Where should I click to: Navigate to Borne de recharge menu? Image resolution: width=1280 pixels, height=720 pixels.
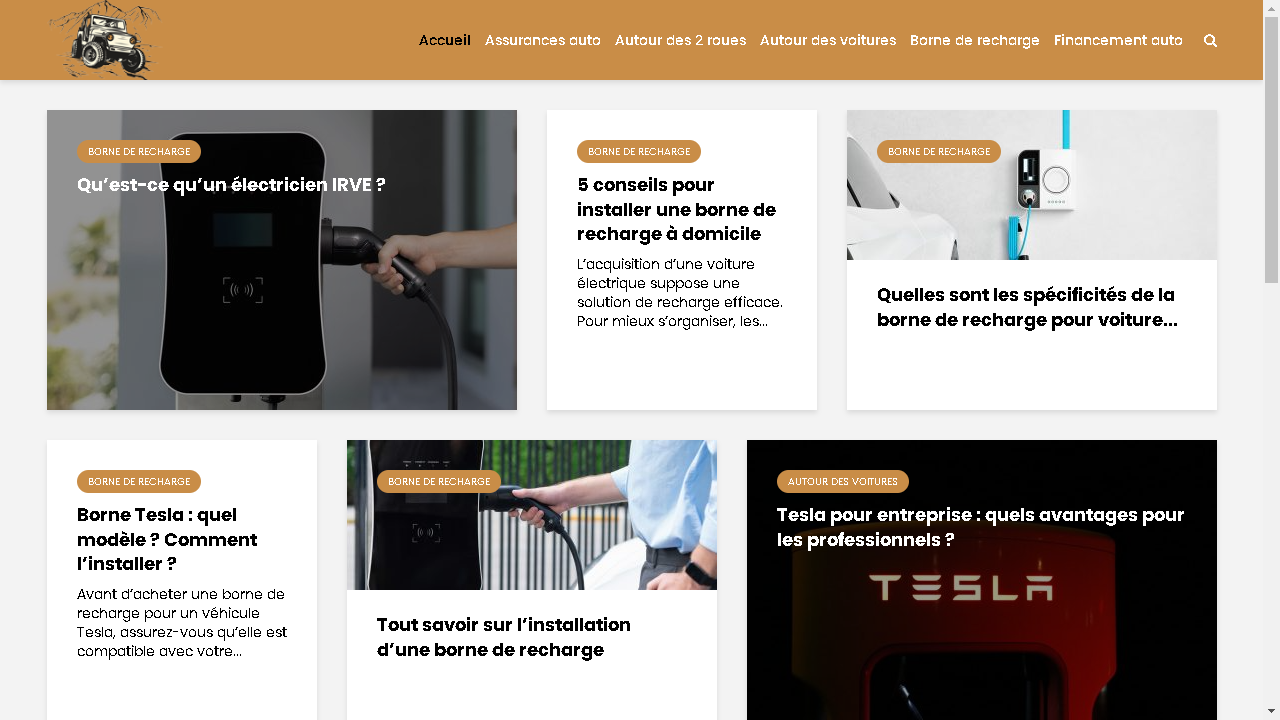tap(975, 40)
